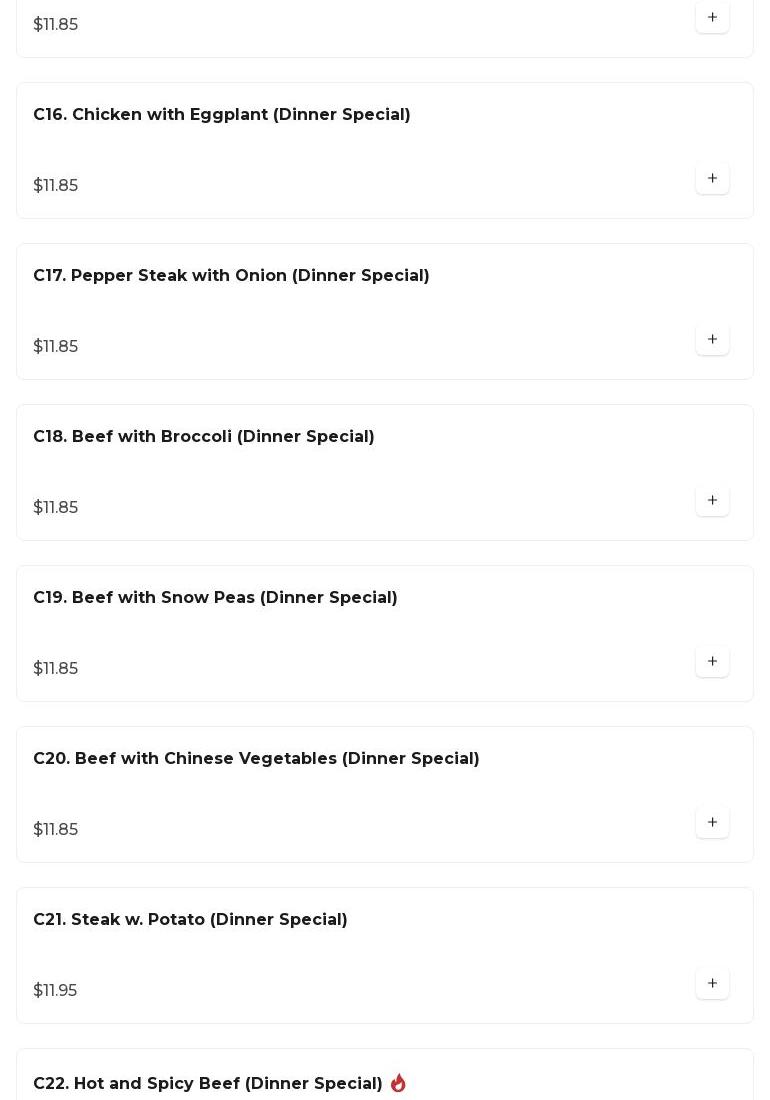Add Beef with Broccoli using plus icon
Image resolution: width=770 pixels, height=1100 pixels.
click(712, 501)
